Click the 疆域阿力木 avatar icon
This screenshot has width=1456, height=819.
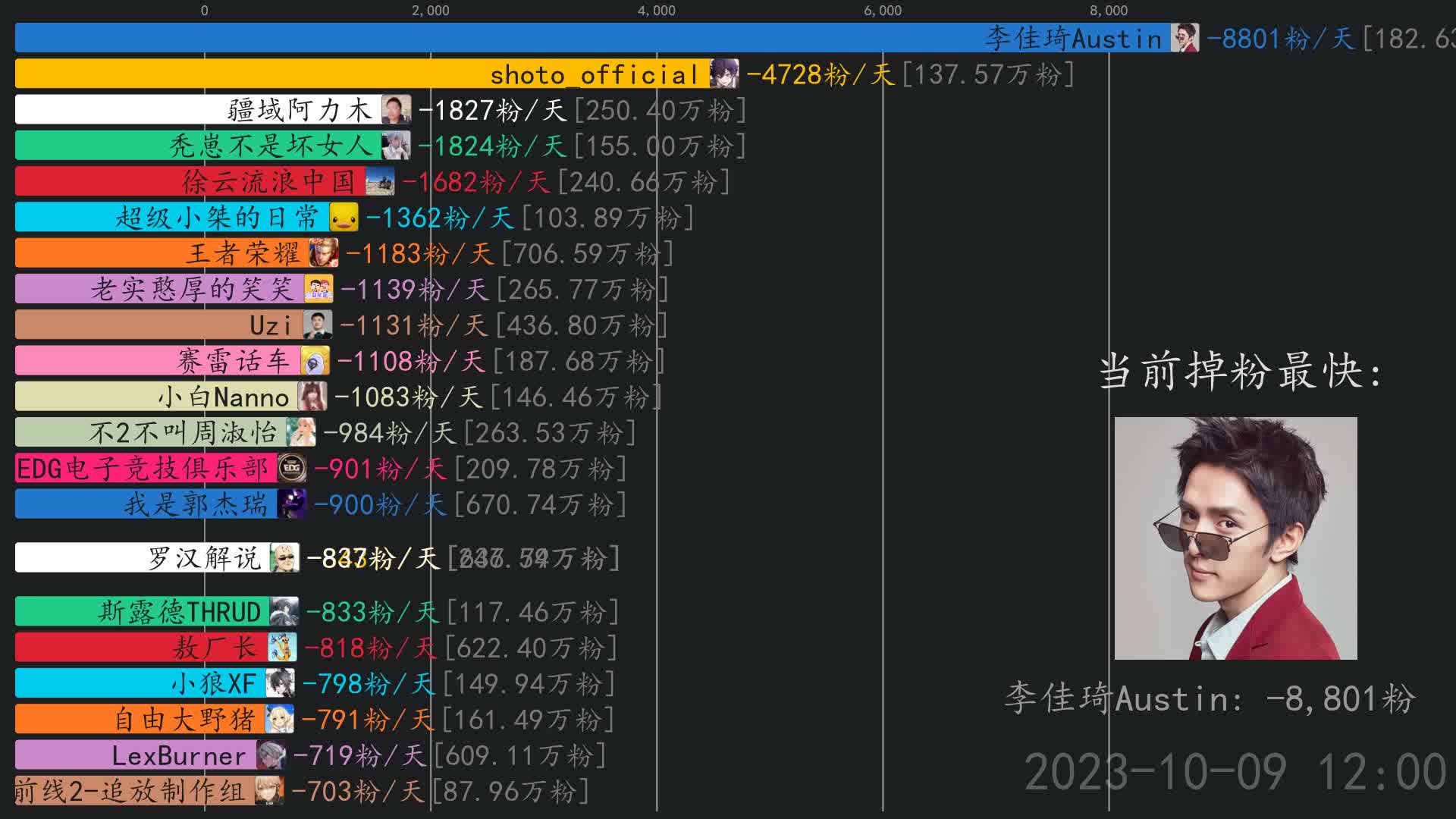click(397, 110)
